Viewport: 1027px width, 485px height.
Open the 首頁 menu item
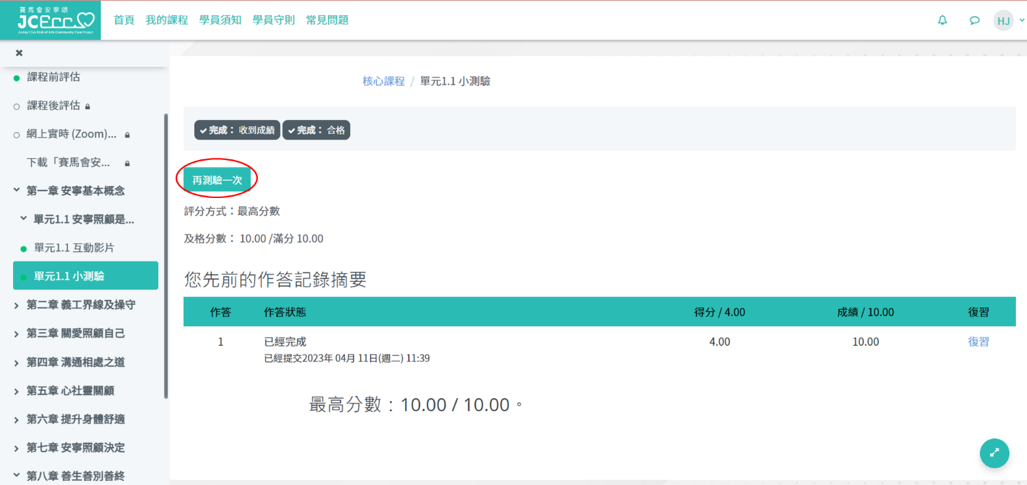point(124,20)
